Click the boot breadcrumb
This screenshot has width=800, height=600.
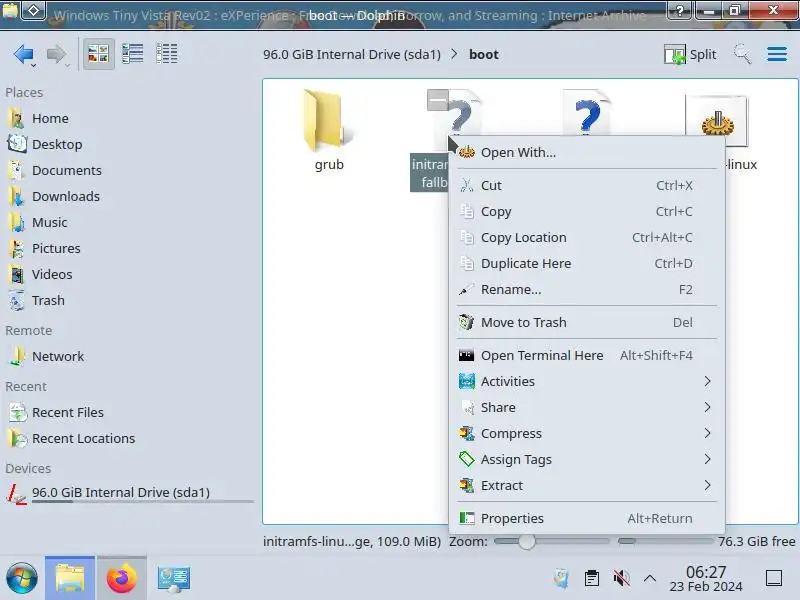point(484,55)
